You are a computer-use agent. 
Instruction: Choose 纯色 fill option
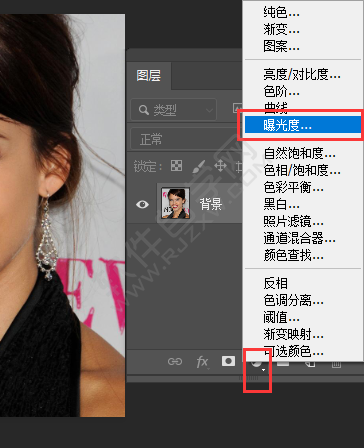click(281, 12)
